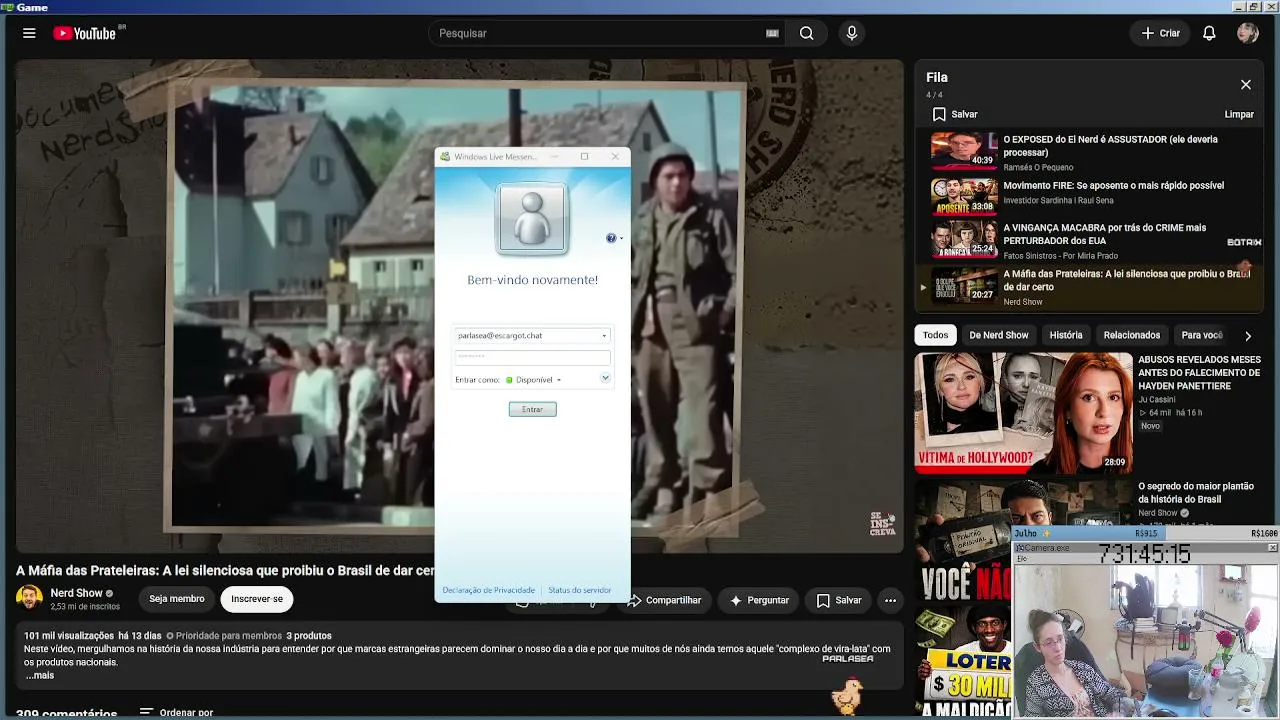Image resolution: width=1280 pixels, height=720 pixels.
Task: Expand Messenger sign-in options chevron
Action: point(605,378)
